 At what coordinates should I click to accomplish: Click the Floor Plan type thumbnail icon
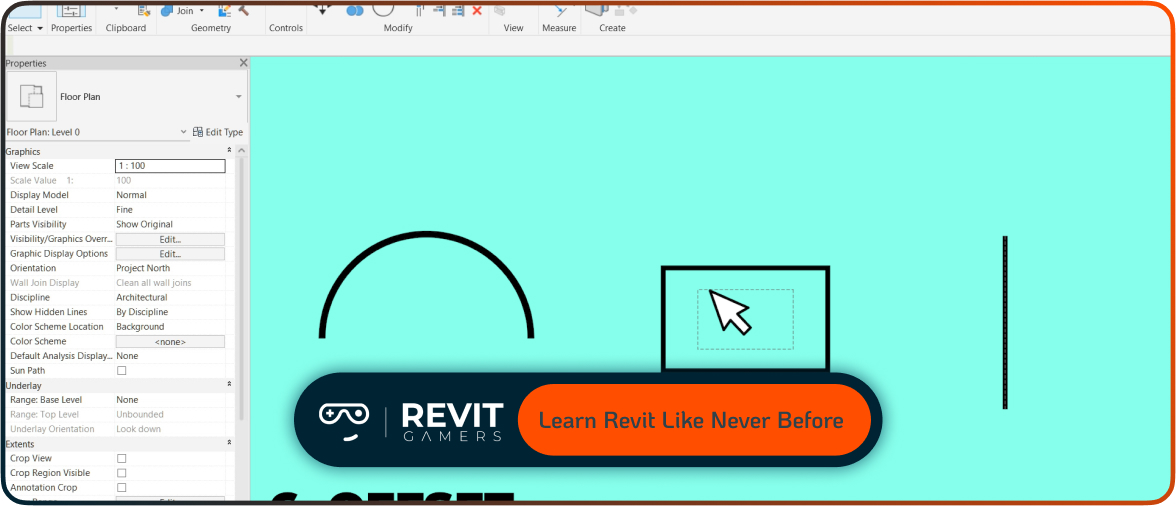click(x=31, y=97)
